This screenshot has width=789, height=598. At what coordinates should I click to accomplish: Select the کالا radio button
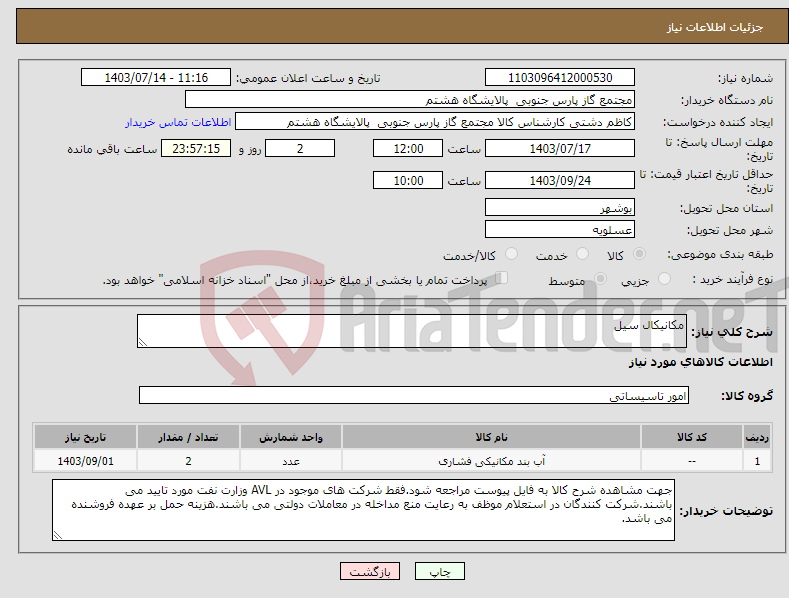pyautogui.click(x=639, y=254)
